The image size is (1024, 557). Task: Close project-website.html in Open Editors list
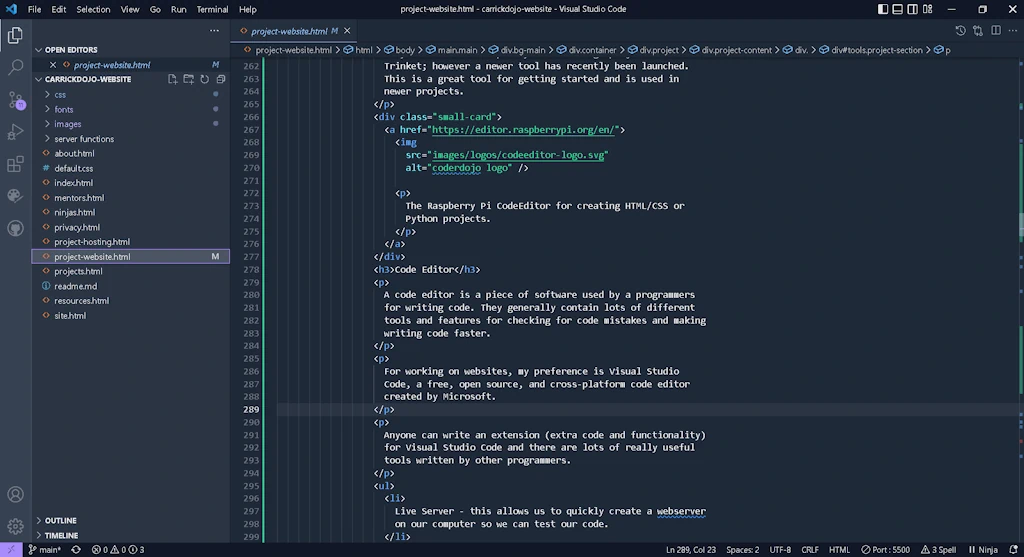tap(53, 65)
